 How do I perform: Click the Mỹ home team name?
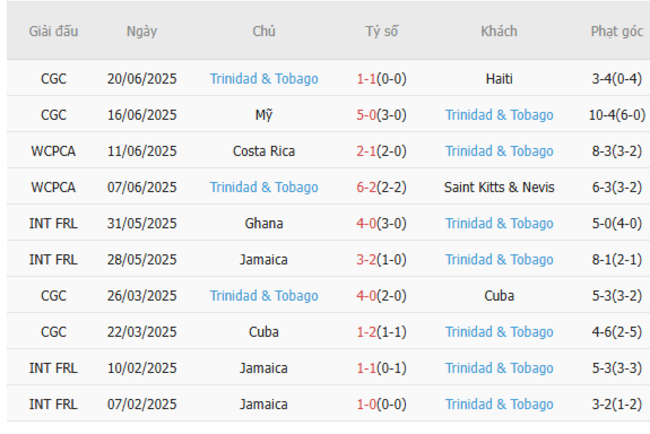264,115
